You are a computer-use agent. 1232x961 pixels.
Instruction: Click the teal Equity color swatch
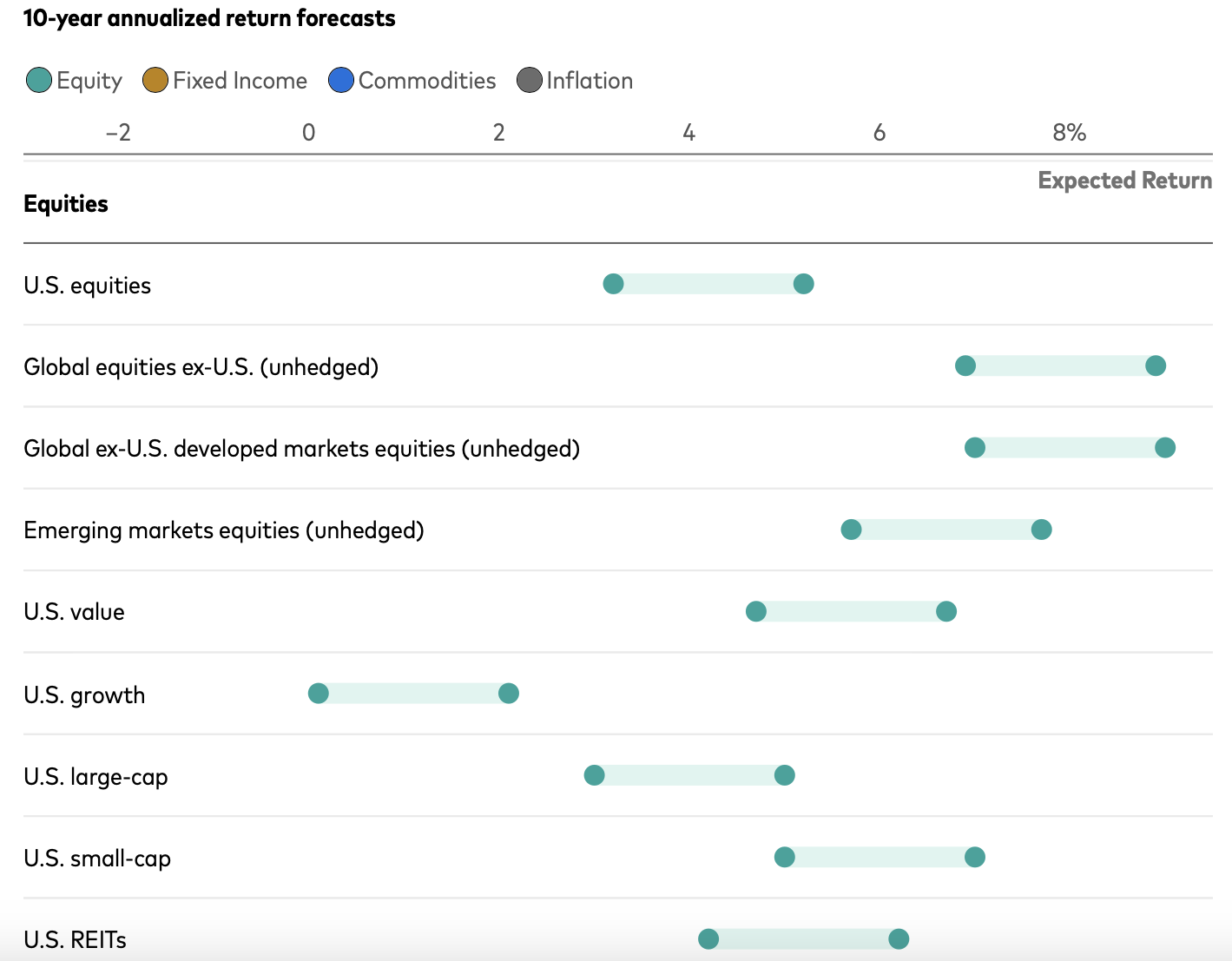pos(38,80)
